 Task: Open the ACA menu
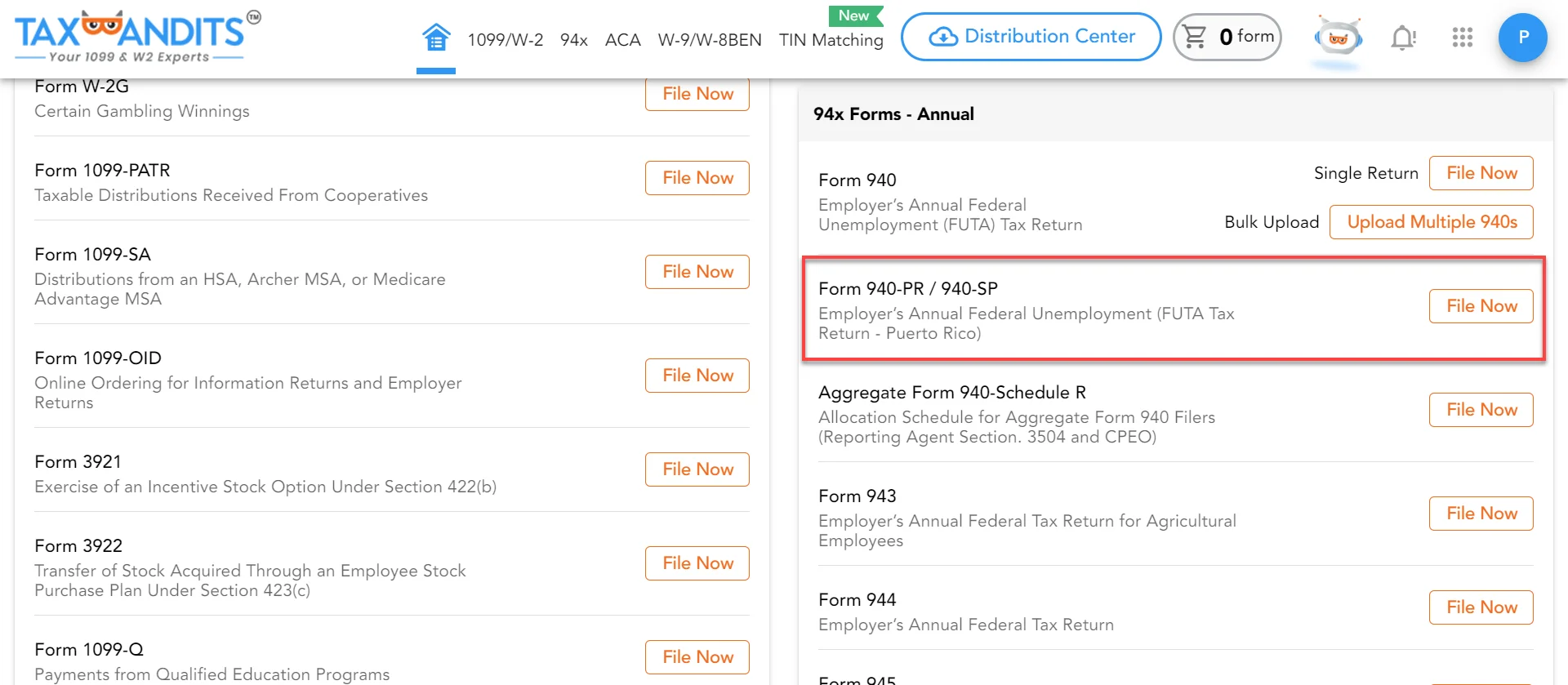click(623, 40)
